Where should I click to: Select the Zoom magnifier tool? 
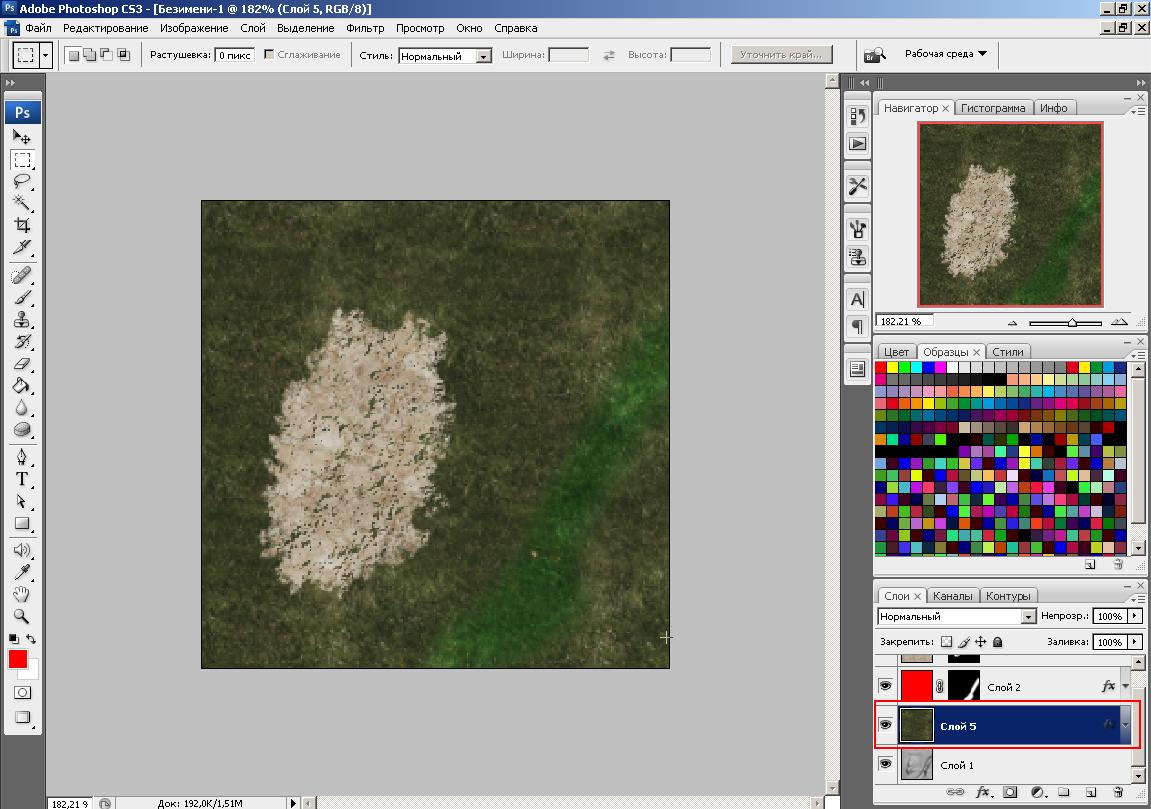pos(22,616)
